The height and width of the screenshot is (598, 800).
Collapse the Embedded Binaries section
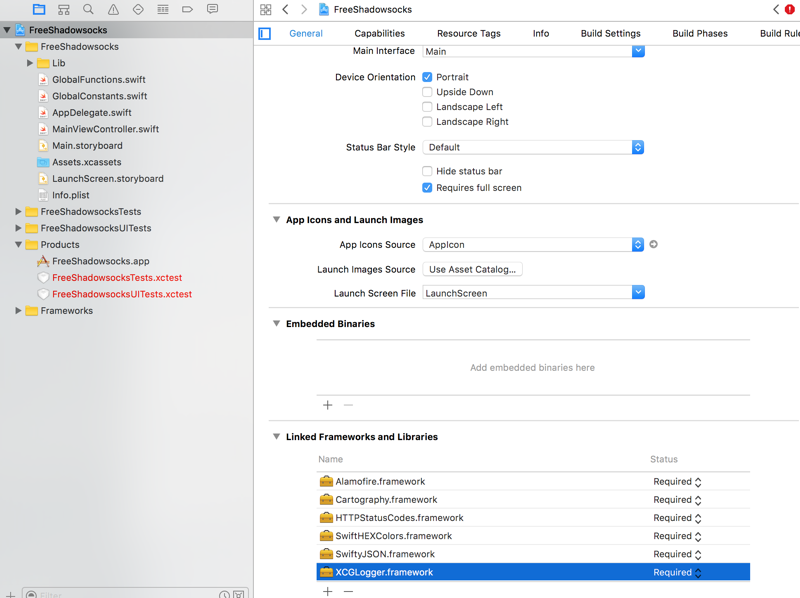(x=276, y=323)
